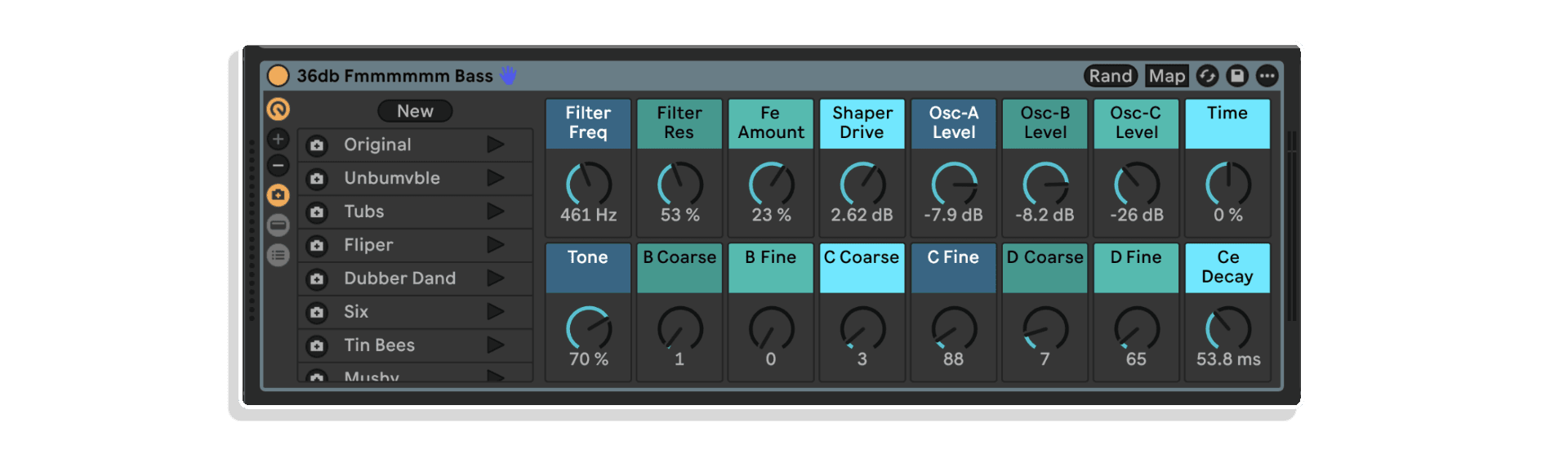Launch the Six variation play arrow
This screenshot has width=1568, height=450.
pyautogui.click(x=496, y=312)
